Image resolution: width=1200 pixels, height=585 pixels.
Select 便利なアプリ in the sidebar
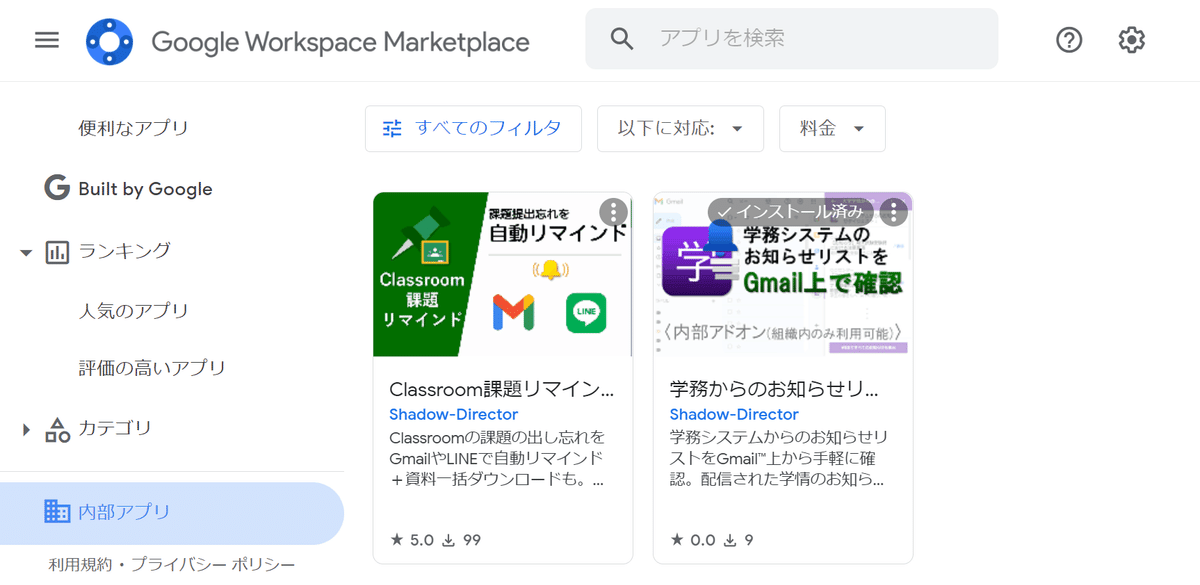tap(133, 128)
